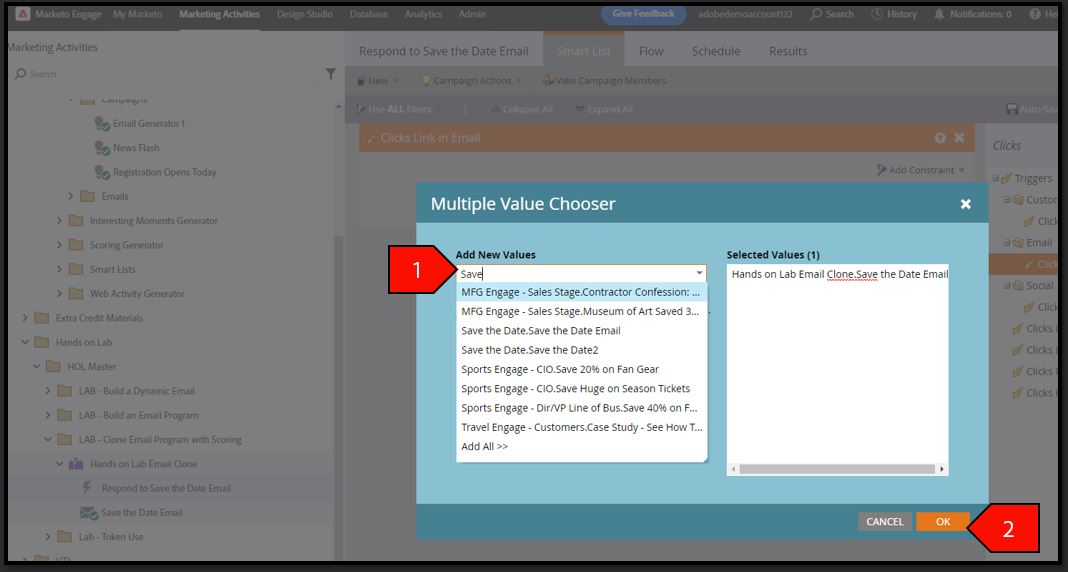This screenshot has height=572, width=1068.
Task: Select MFG Engage Contractor Confession option
Action: (x=582, y=292)
